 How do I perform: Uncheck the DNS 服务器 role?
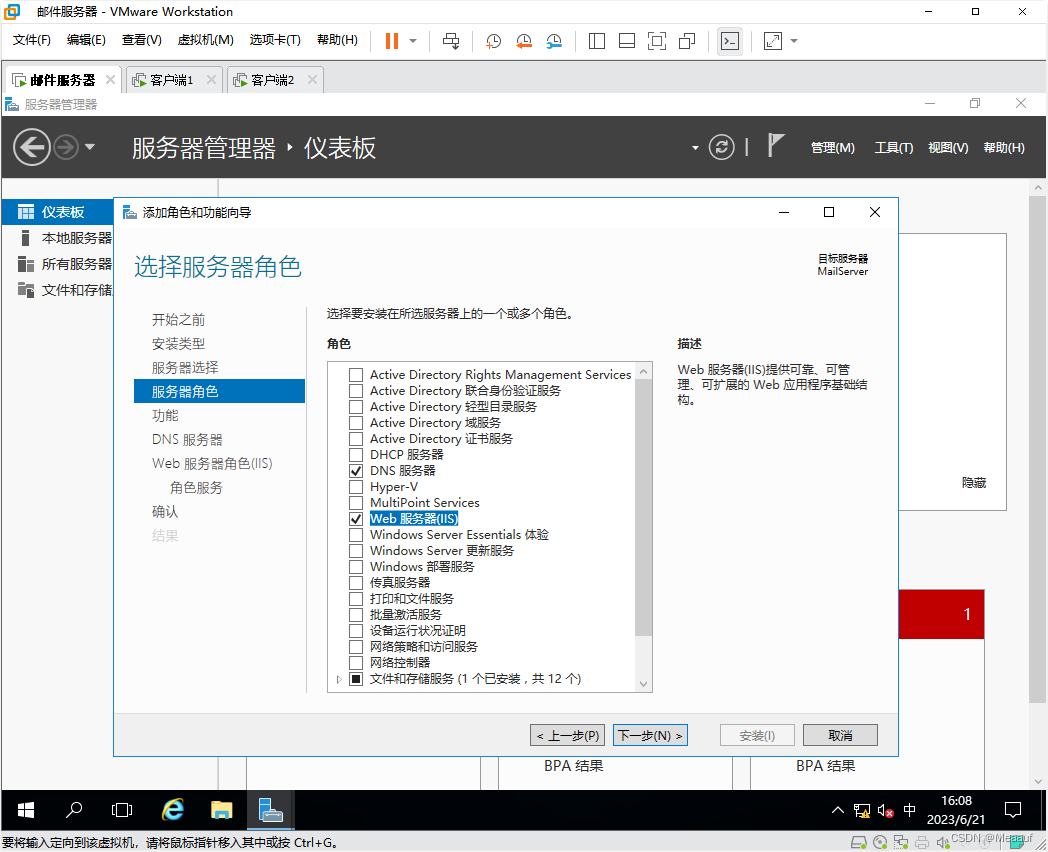pos(356,471)
